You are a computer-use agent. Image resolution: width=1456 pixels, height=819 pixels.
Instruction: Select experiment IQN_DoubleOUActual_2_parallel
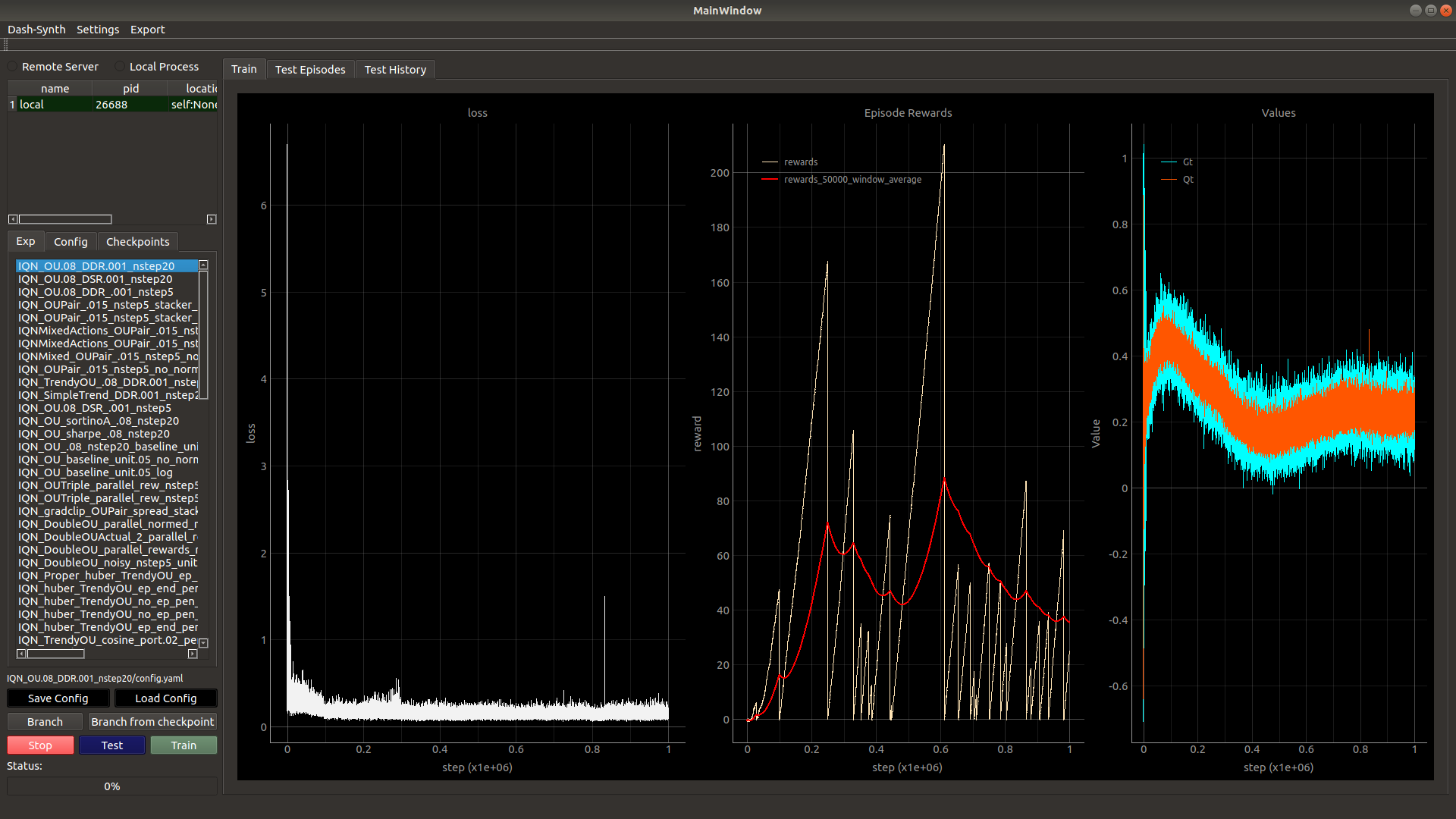pyautogui.click(x=107, y=537)
